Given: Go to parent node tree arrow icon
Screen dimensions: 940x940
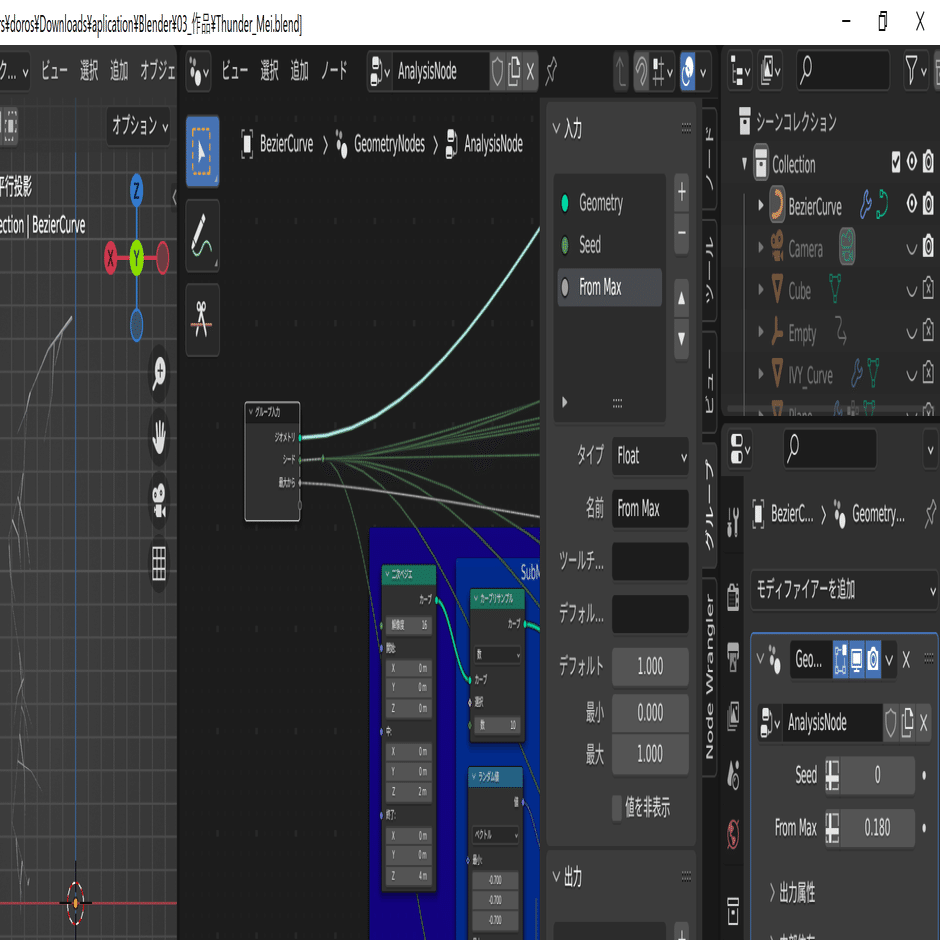Looking at the screenshot, I should coord(620,71).
